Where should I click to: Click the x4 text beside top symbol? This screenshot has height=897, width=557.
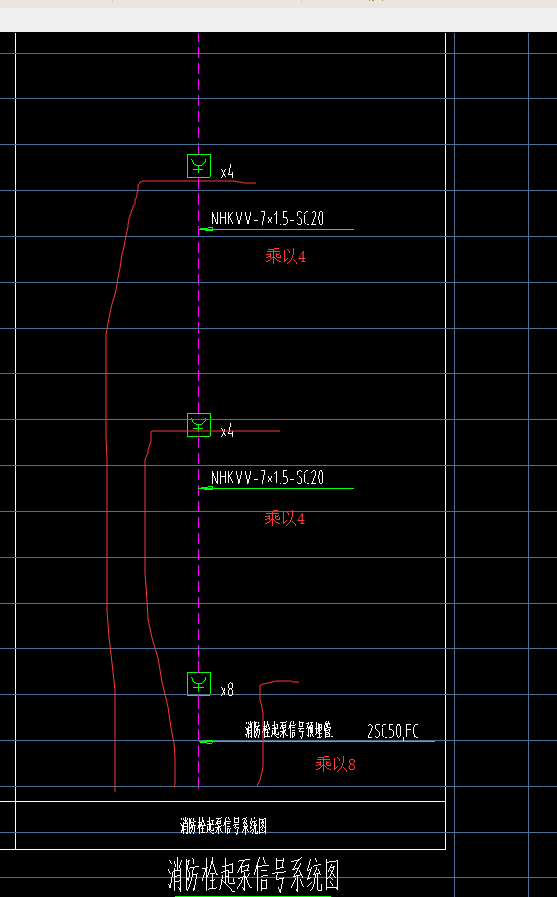tap(228, 172)
